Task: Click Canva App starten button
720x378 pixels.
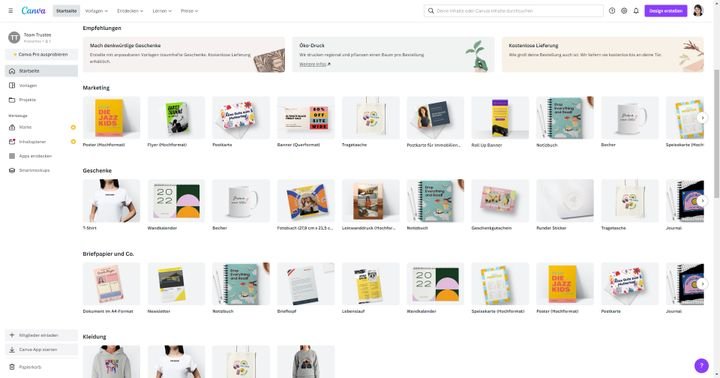Action: click(41, 350)
